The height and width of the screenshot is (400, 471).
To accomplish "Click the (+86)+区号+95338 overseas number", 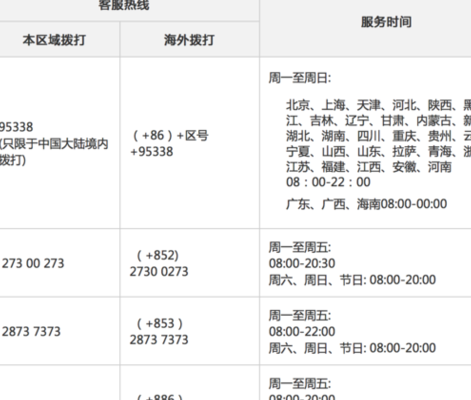I will click(x=169, y=143).
